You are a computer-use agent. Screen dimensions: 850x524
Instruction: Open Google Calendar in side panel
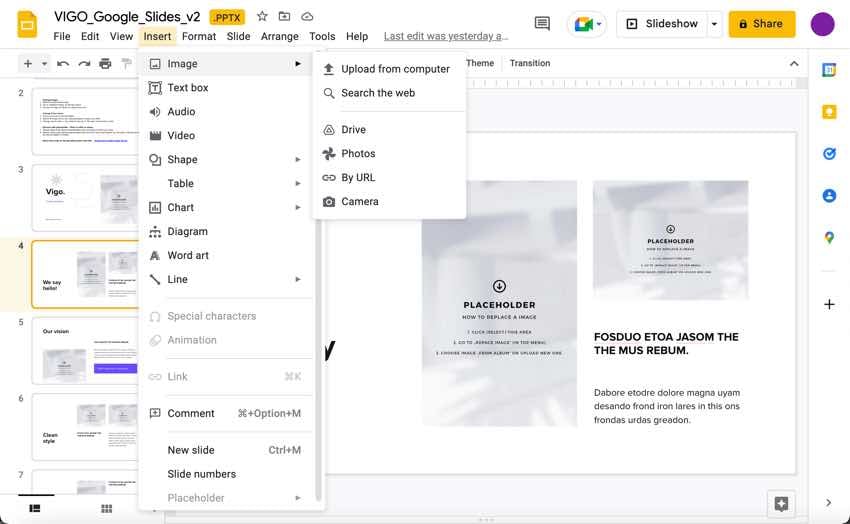click(829, 70)
